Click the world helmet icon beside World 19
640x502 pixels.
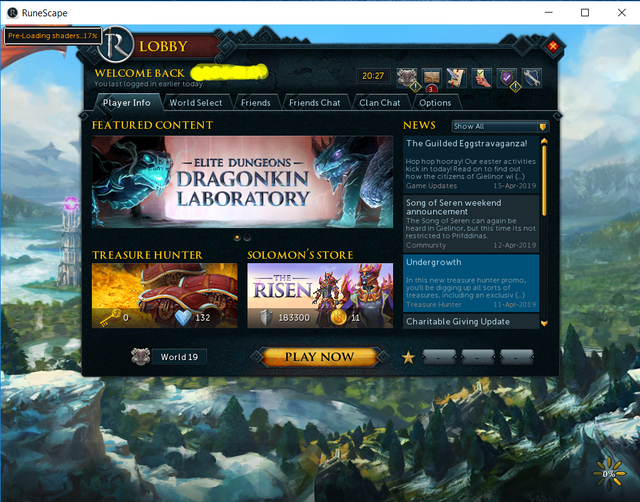pyautogui.click(x=141, y=357)
